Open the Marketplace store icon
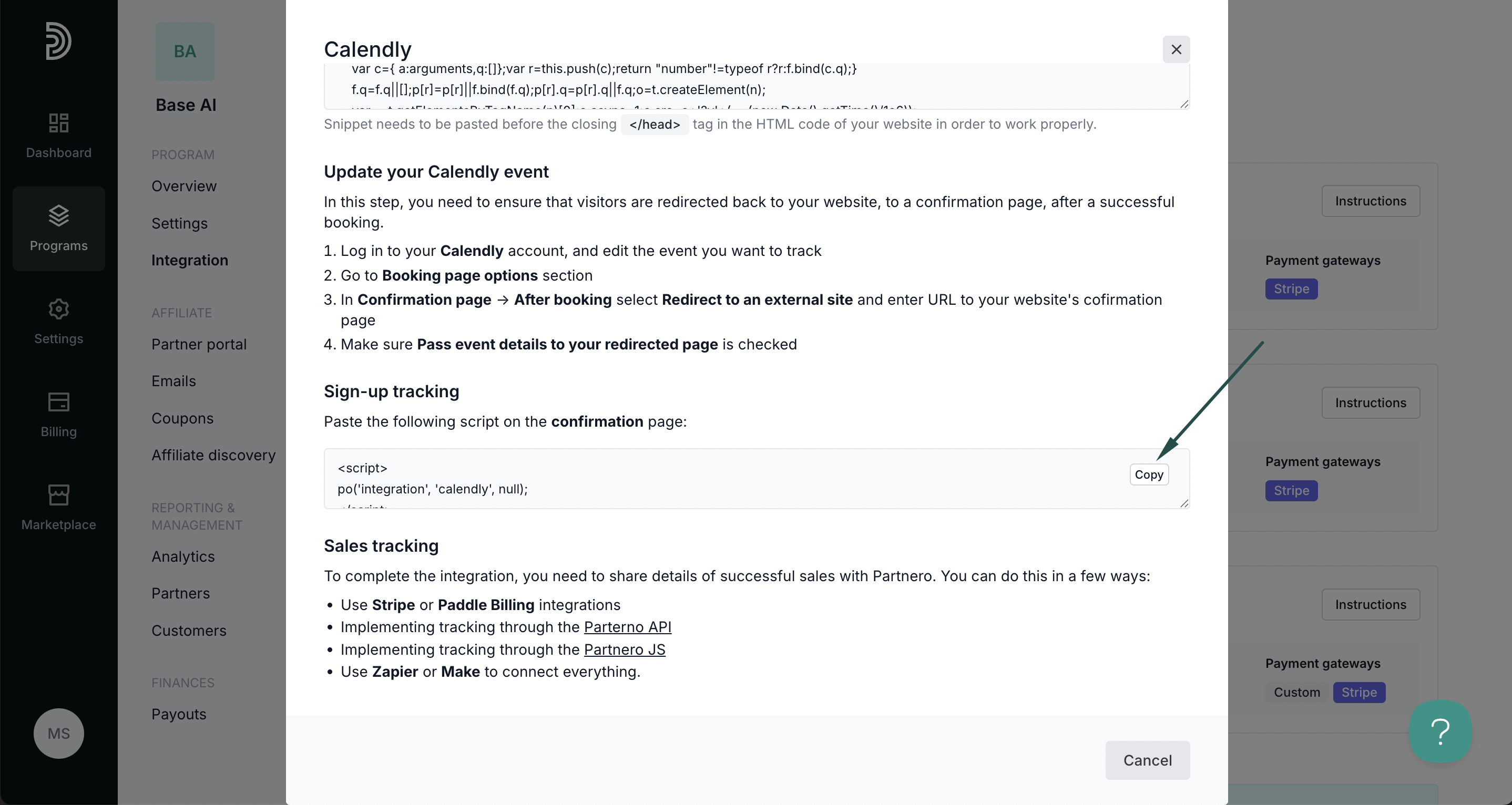This screenshot has width=1512, height=805. [x=58, y=494]
